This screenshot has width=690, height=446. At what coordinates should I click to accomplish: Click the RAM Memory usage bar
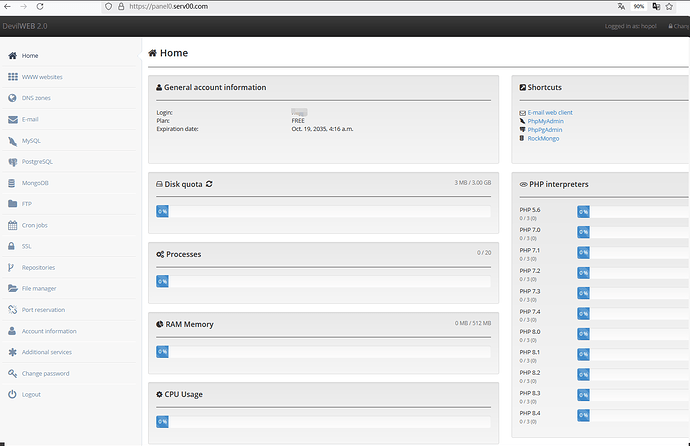[x=323, y=352]
